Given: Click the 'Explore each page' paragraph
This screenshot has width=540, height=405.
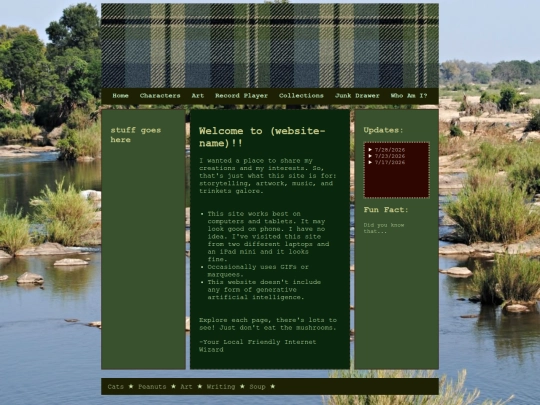Looking at the screenshot, I should point(268,324).
